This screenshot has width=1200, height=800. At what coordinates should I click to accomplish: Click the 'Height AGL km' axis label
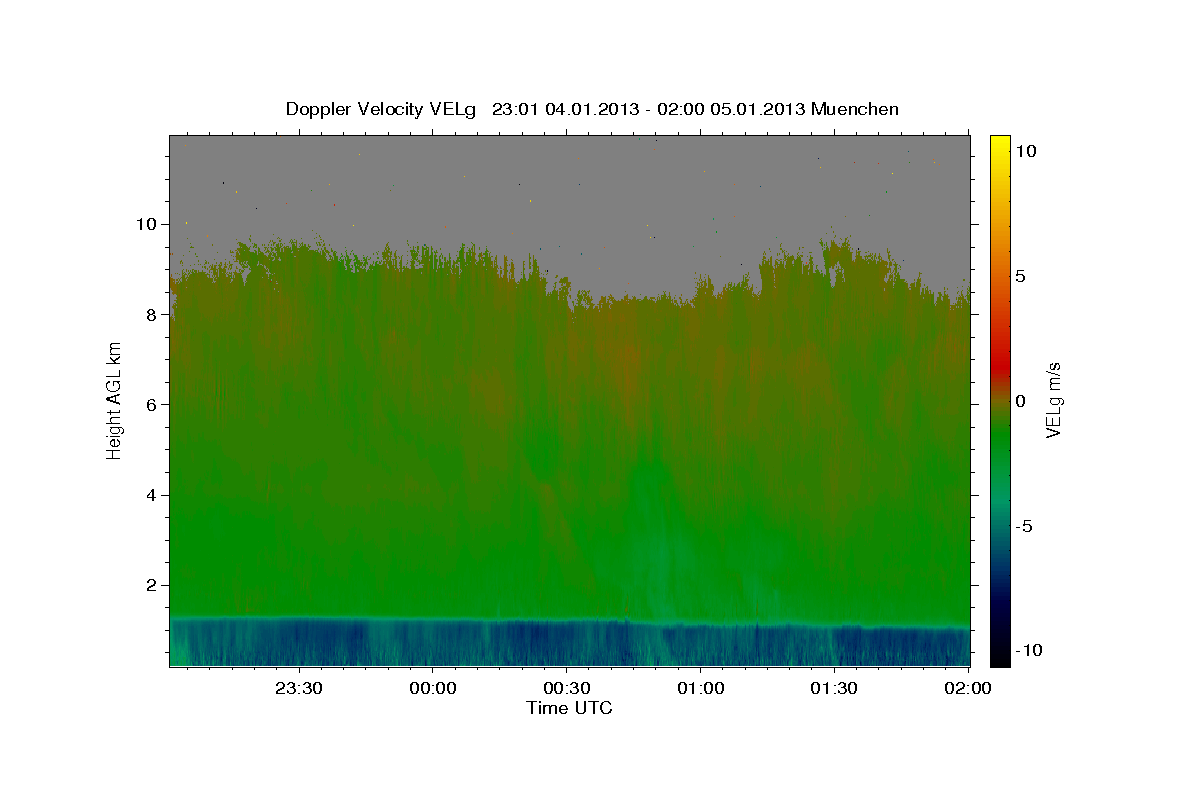coord(115,400)
